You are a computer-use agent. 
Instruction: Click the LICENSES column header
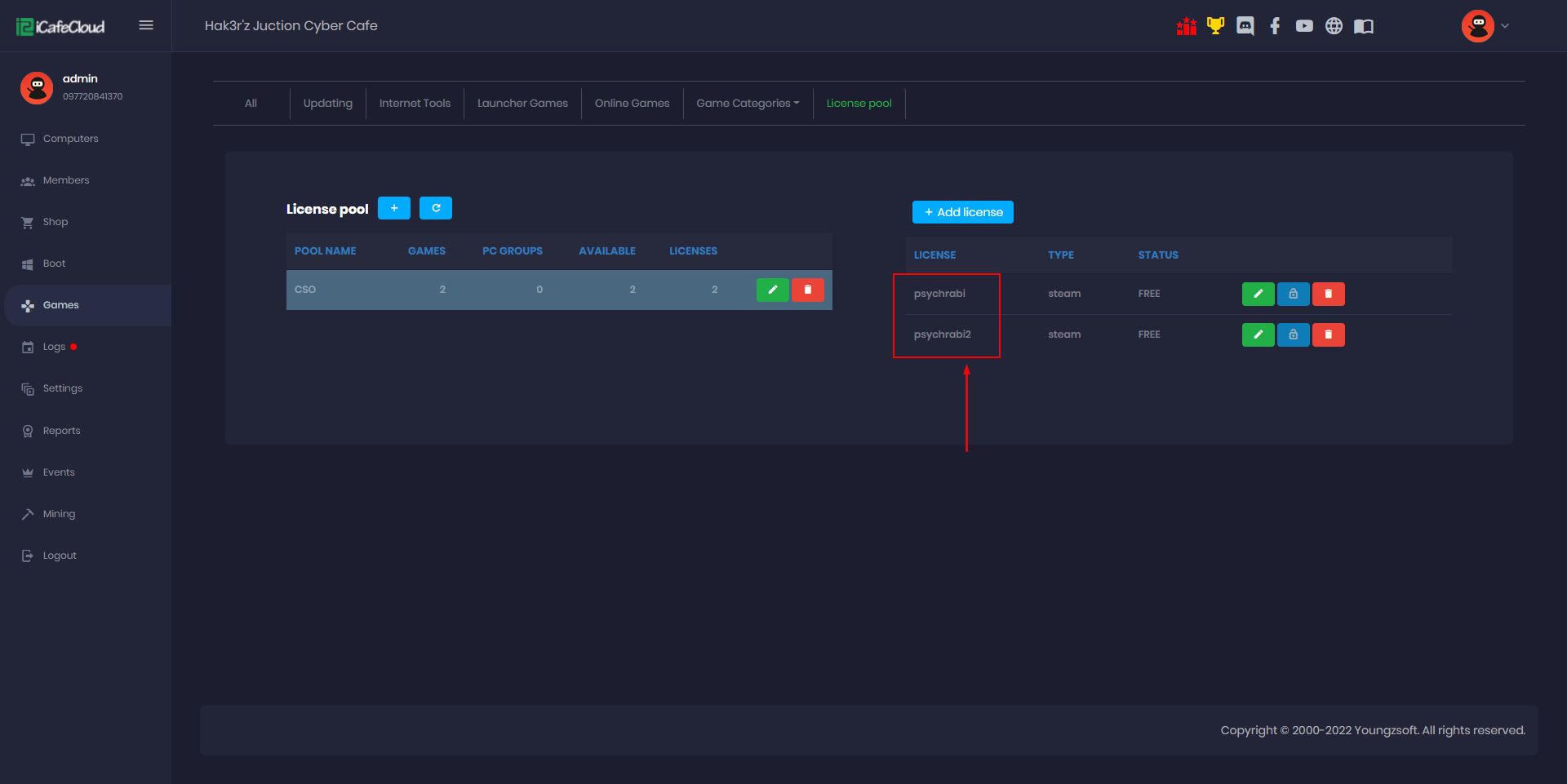(x=694, y=251)
